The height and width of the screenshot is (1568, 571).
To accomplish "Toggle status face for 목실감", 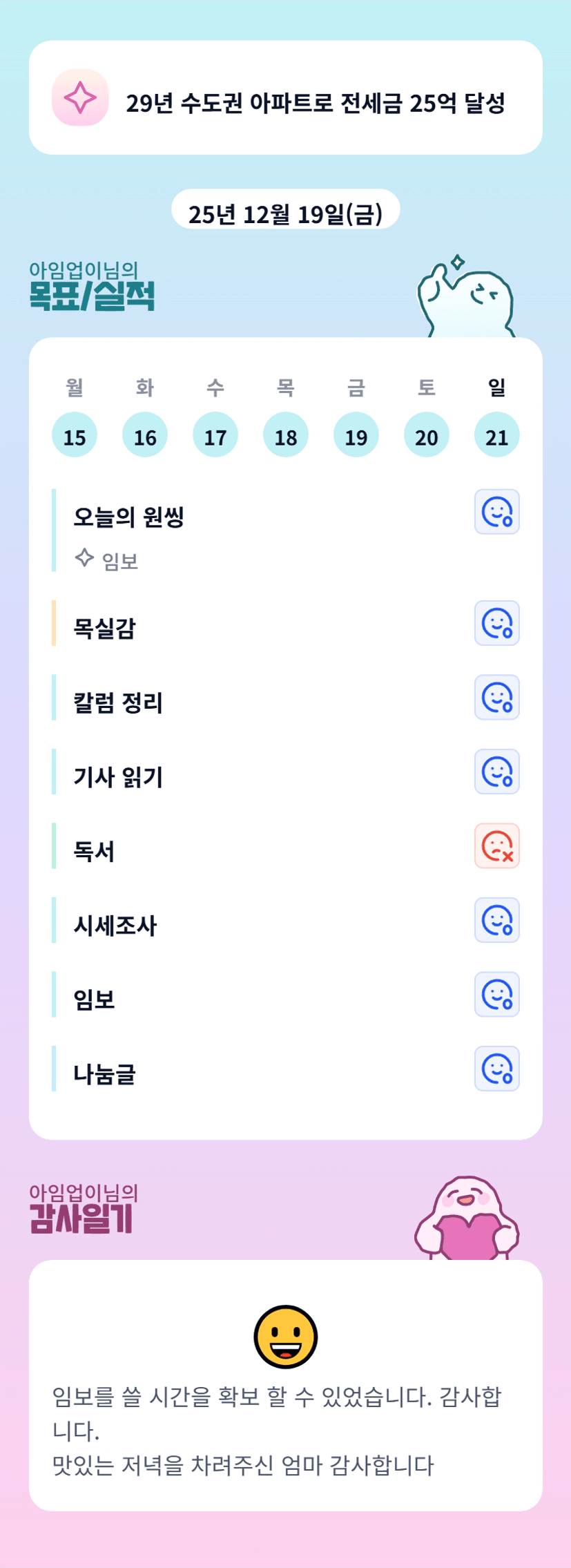I will coord(496,623).
